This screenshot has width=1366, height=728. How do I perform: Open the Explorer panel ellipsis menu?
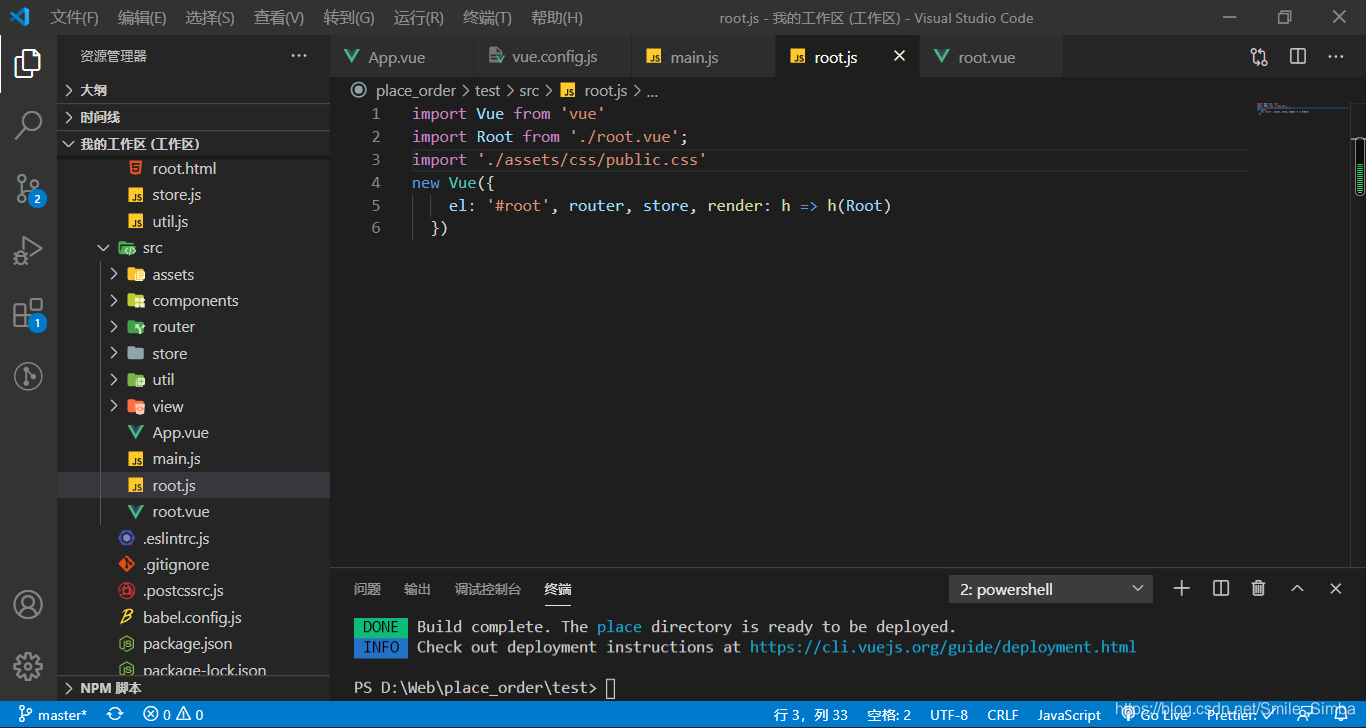click(299, 56)
